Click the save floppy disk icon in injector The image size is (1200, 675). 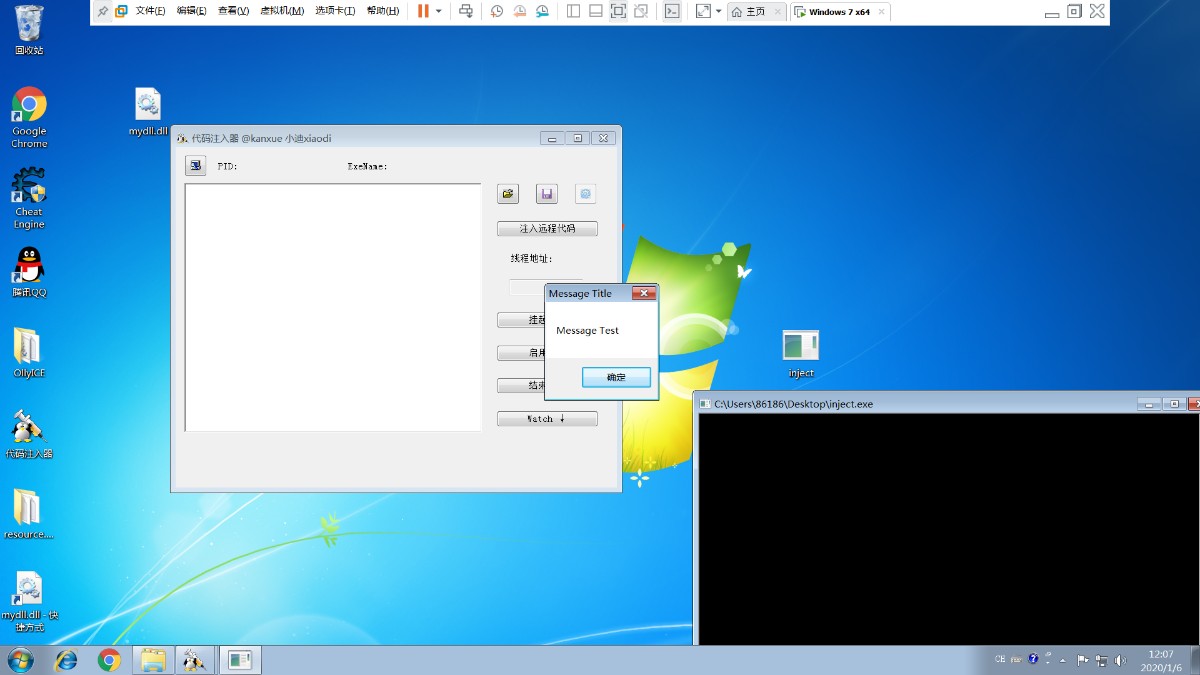(x=546, y=194)
